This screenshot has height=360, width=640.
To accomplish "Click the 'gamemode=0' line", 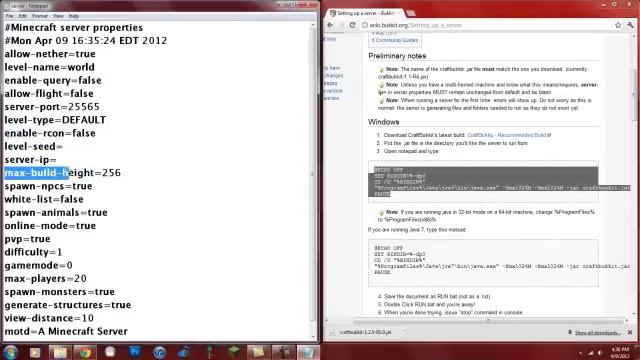I will [x=38, y=266].
